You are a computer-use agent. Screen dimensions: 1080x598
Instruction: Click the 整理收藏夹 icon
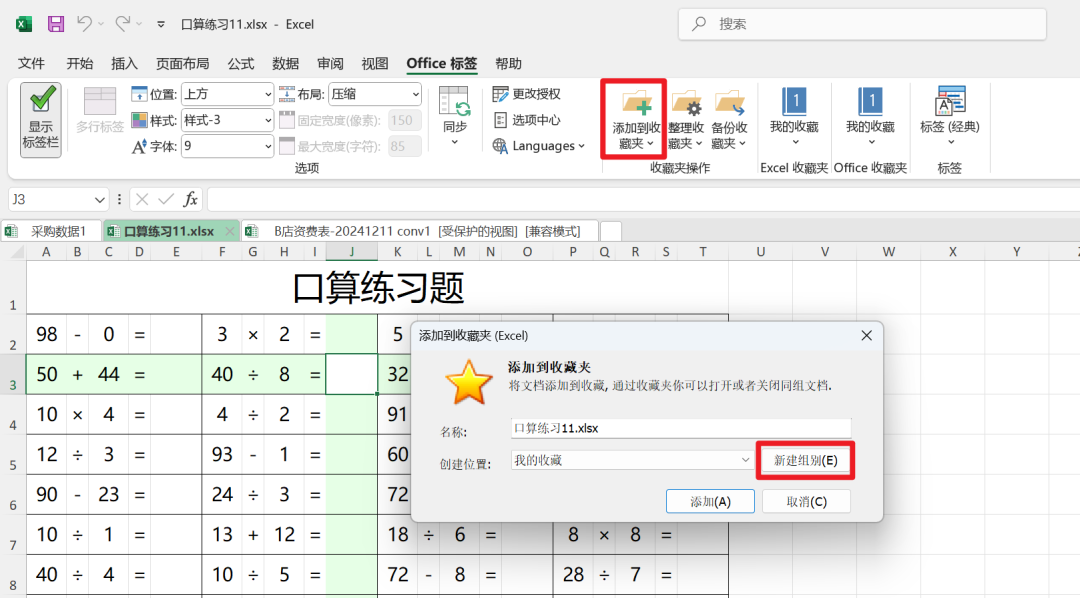pos(686,118)
